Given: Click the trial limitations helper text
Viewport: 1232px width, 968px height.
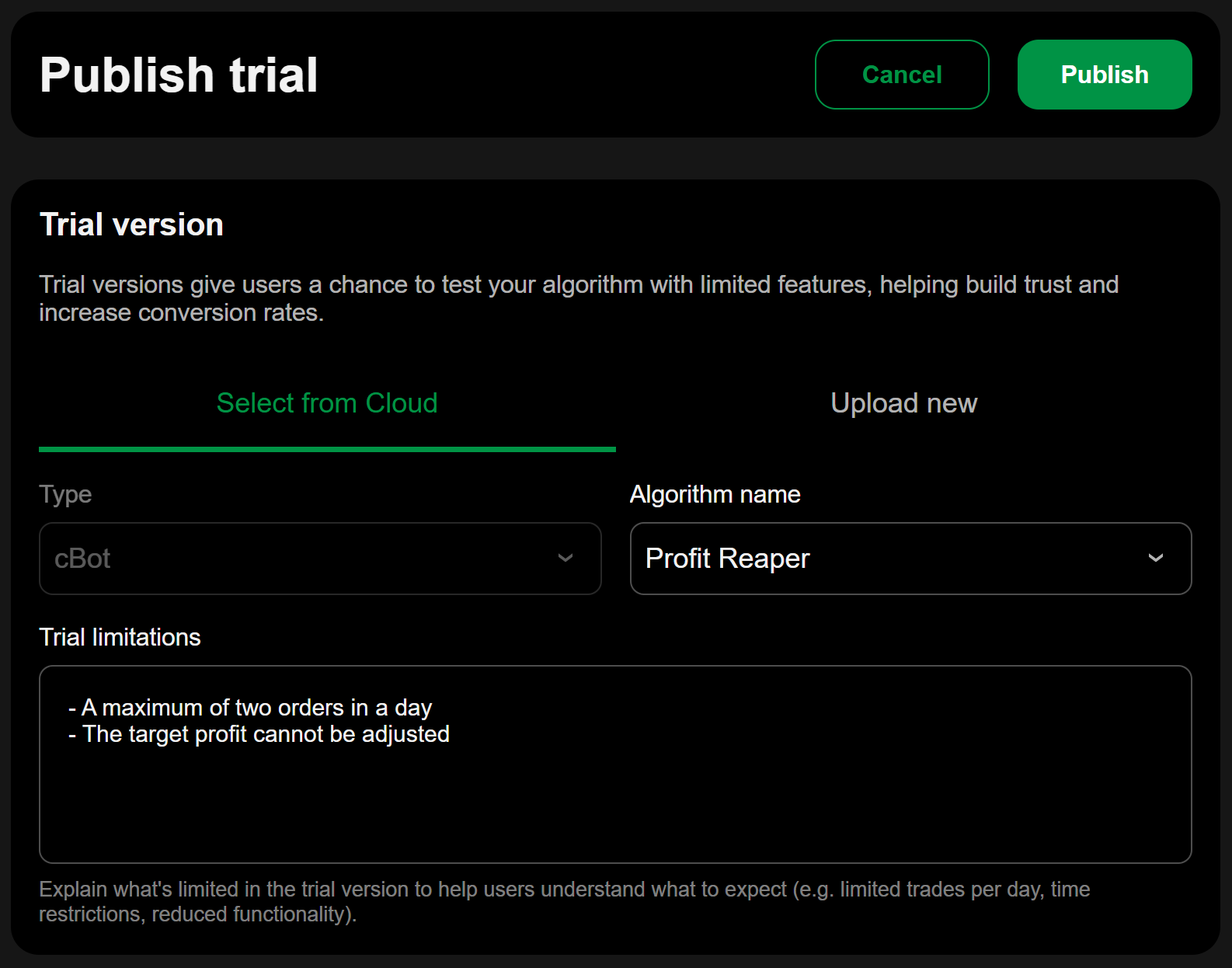Looking at the screenshot, I should [565, 901].
